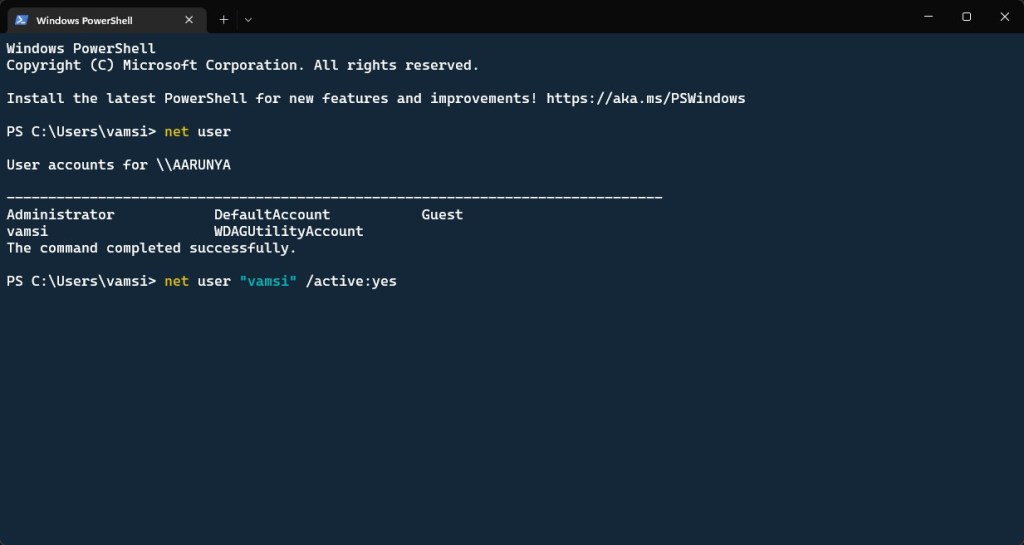Click the Guest account name
The width and height of the screenshot is (1024, 545).
(x=442, y=215)
